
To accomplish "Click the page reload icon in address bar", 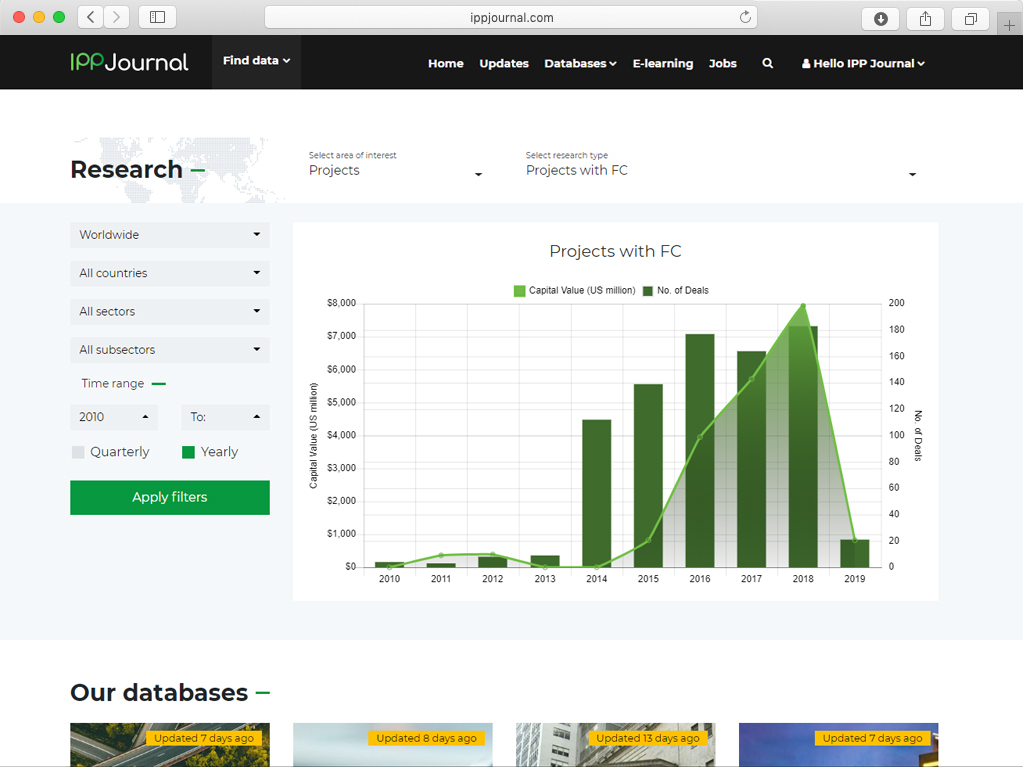I will [745, 17].
